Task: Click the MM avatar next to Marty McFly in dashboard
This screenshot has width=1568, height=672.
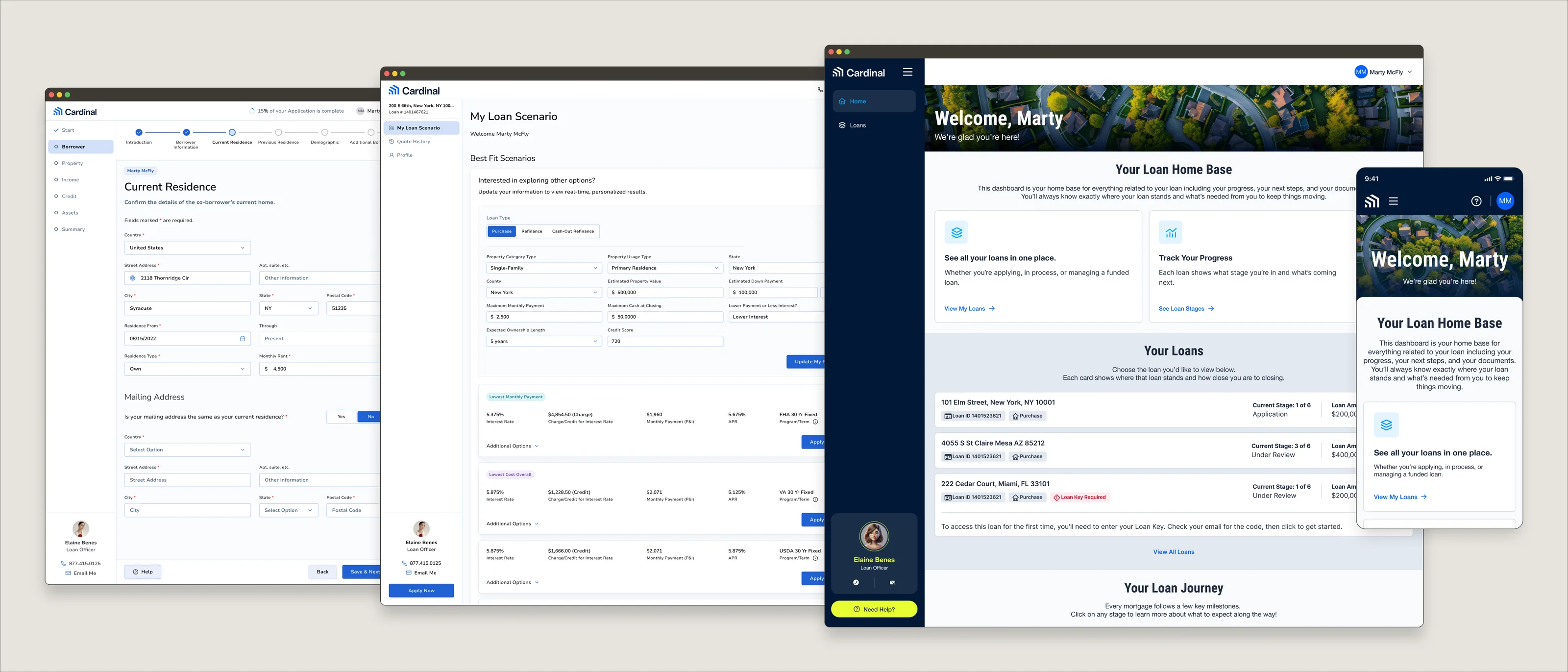Action: 1361,72
